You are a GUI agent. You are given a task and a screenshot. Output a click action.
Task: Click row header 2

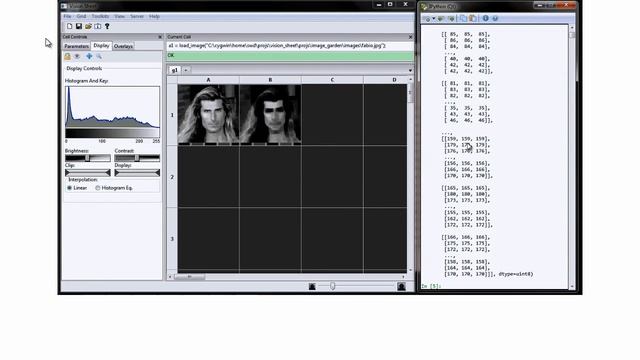click(172, 177)
